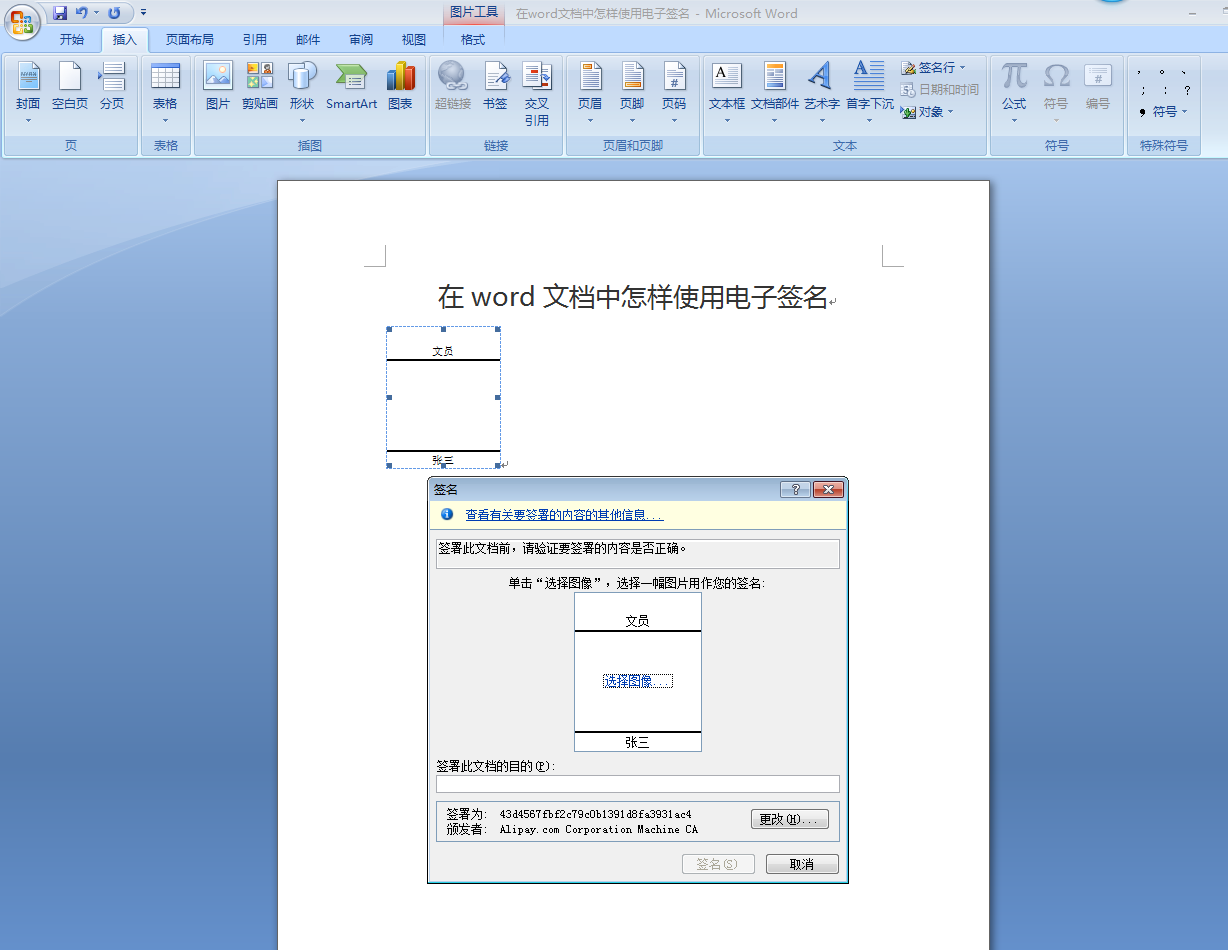Open the Review (审阅) tab

361,40
